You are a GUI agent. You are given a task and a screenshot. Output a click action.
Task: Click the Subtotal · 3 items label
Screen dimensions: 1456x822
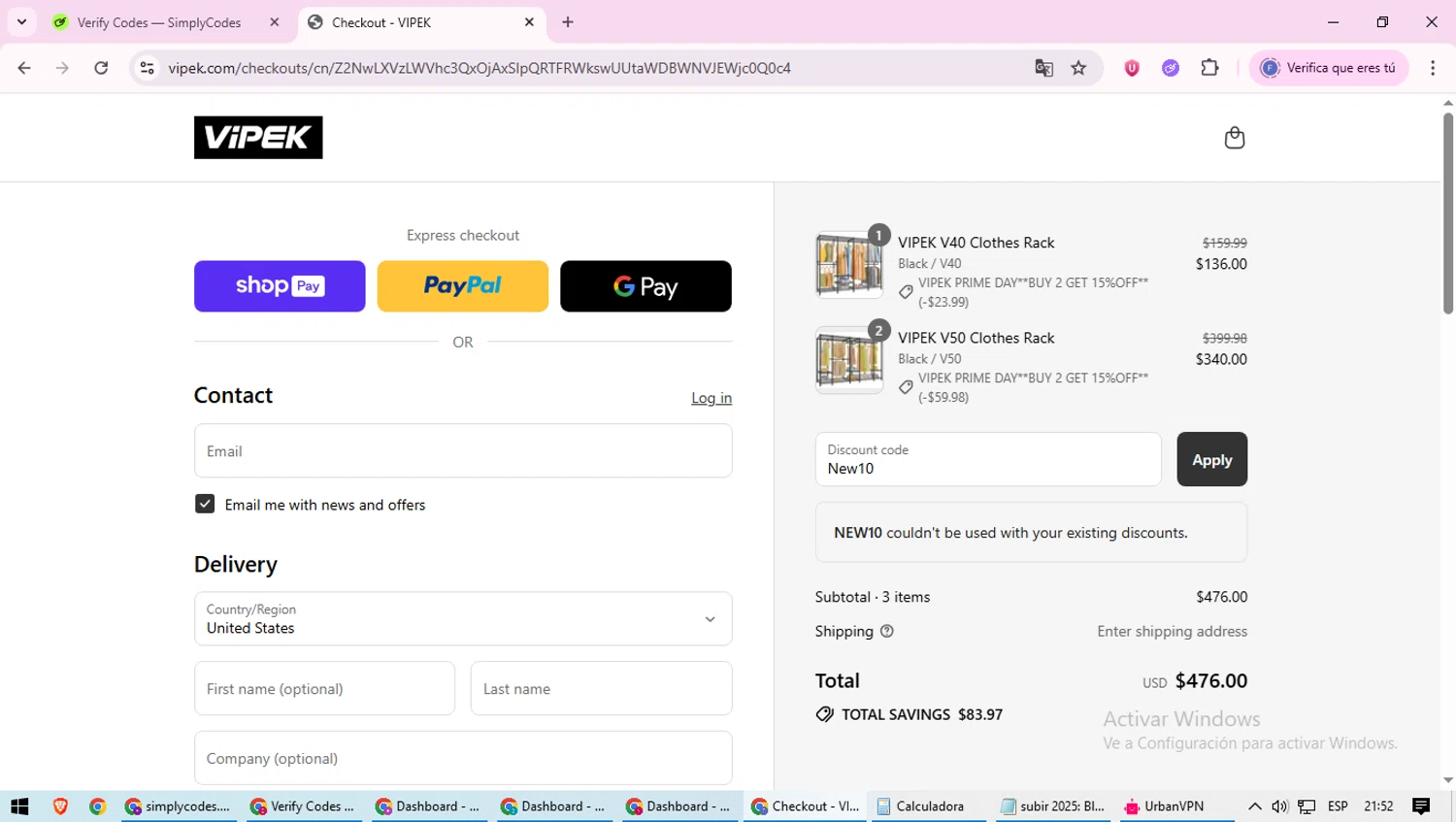click(x=873, y=597)
